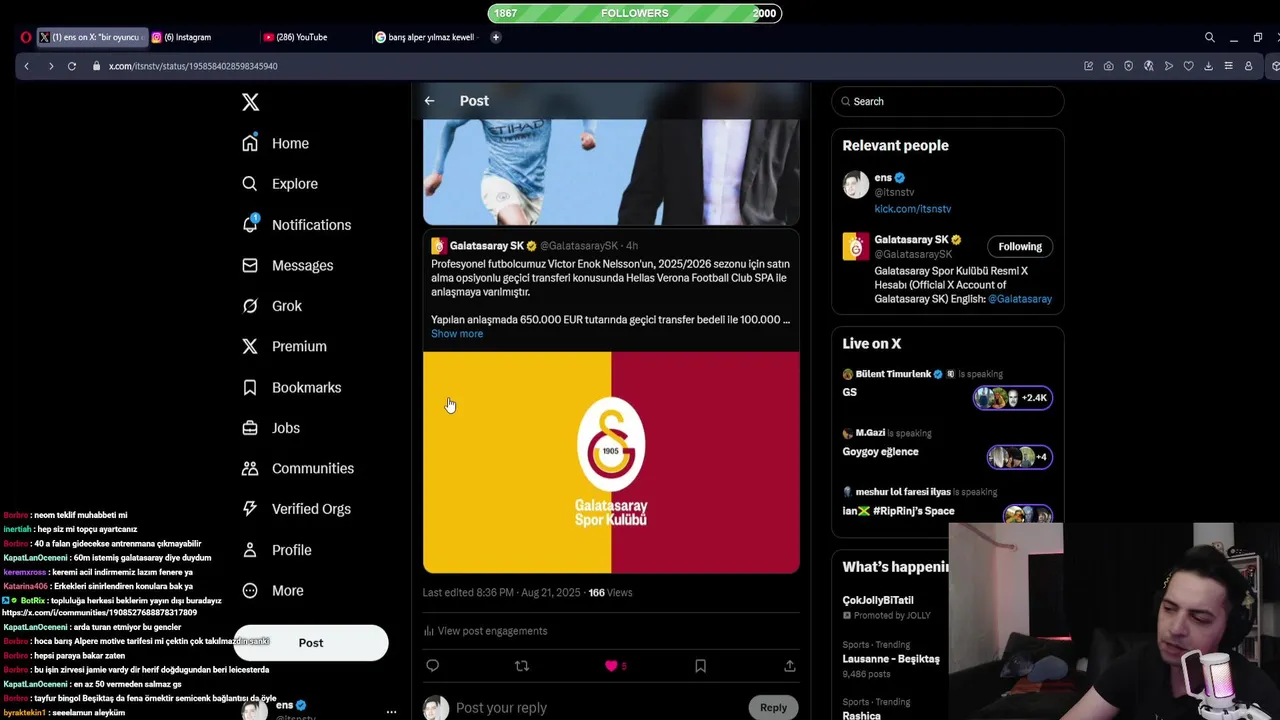Click the ad blocker shield icon
The image size is (1280, 720).
(1128, 66)
